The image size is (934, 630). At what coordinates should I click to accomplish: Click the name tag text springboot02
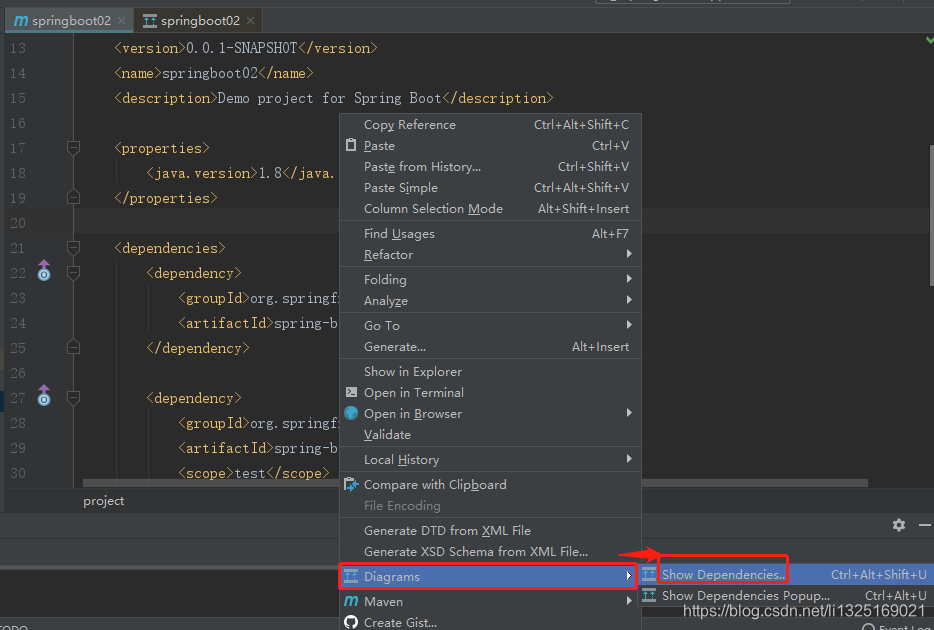[210, 73]
